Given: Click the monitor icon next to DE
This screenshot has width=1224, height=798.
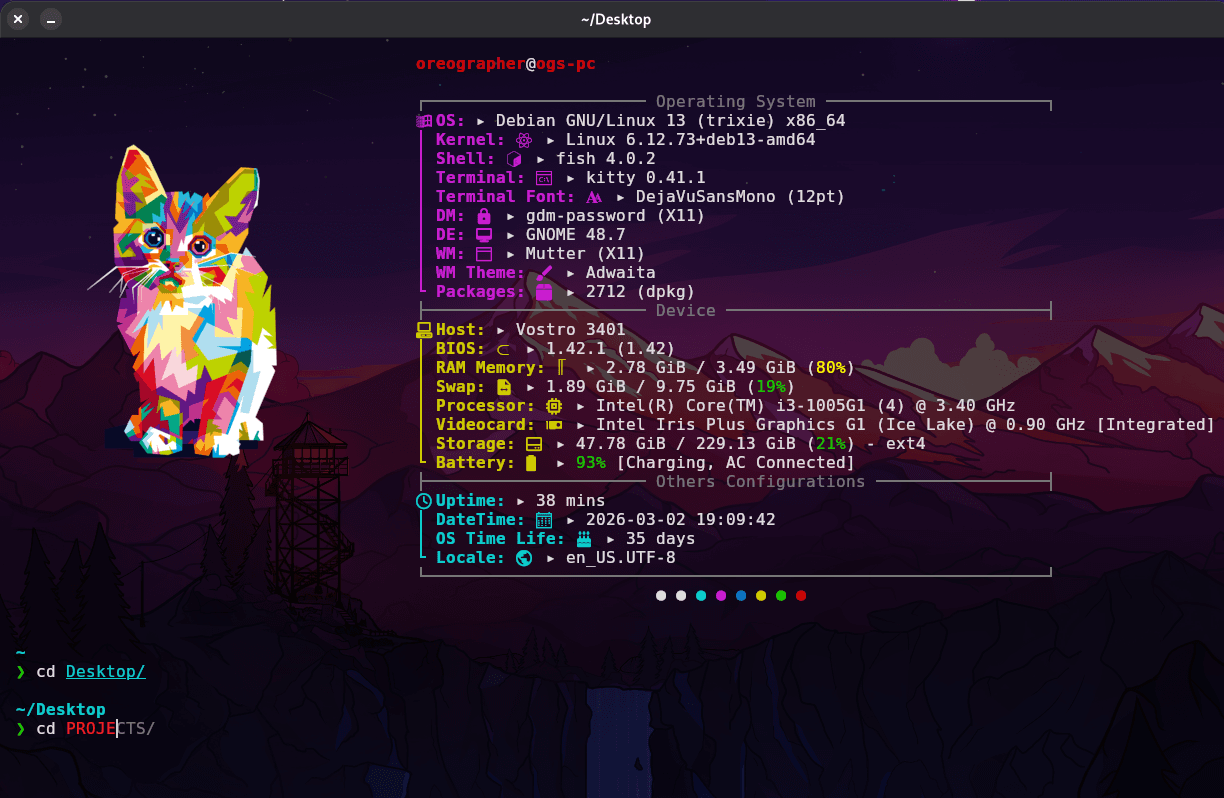Looking at the screenshot, I should (484, 235).
